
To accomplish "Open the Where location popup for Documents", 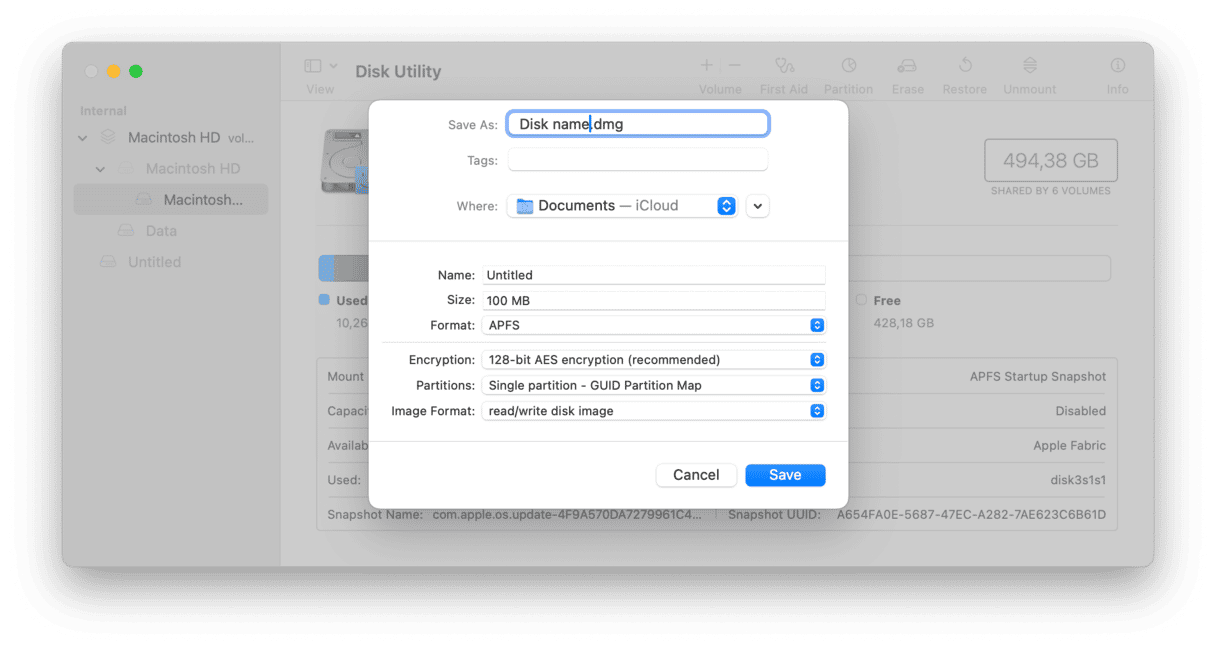I will (x=622, y=206).
